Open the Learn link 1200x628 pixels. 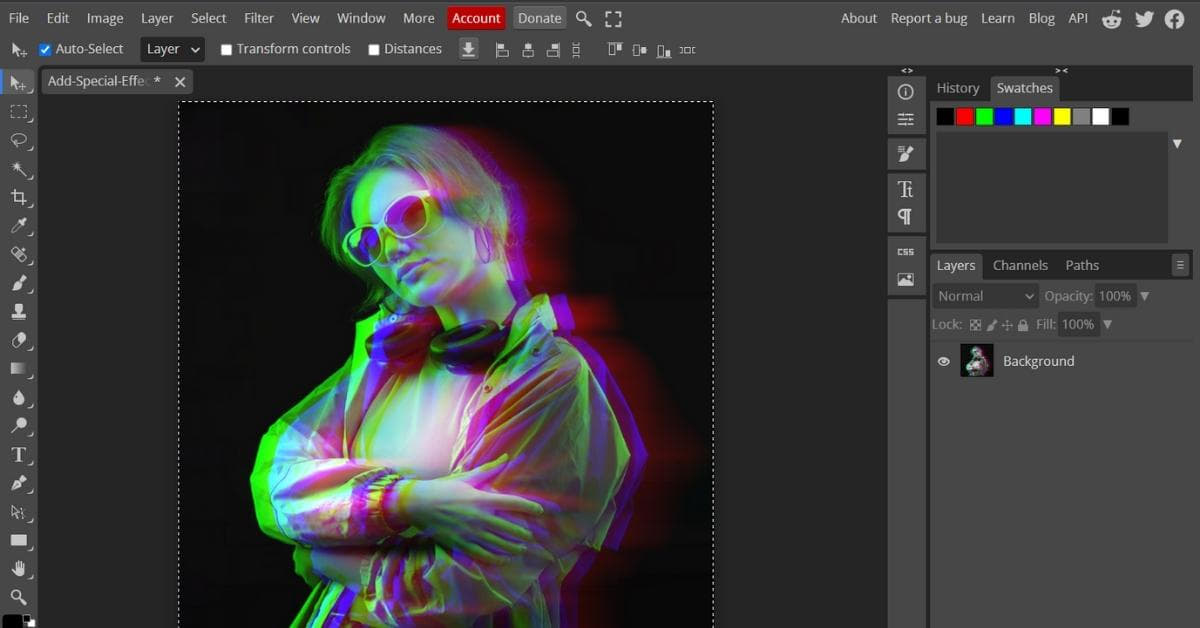(x=997, y=18)
